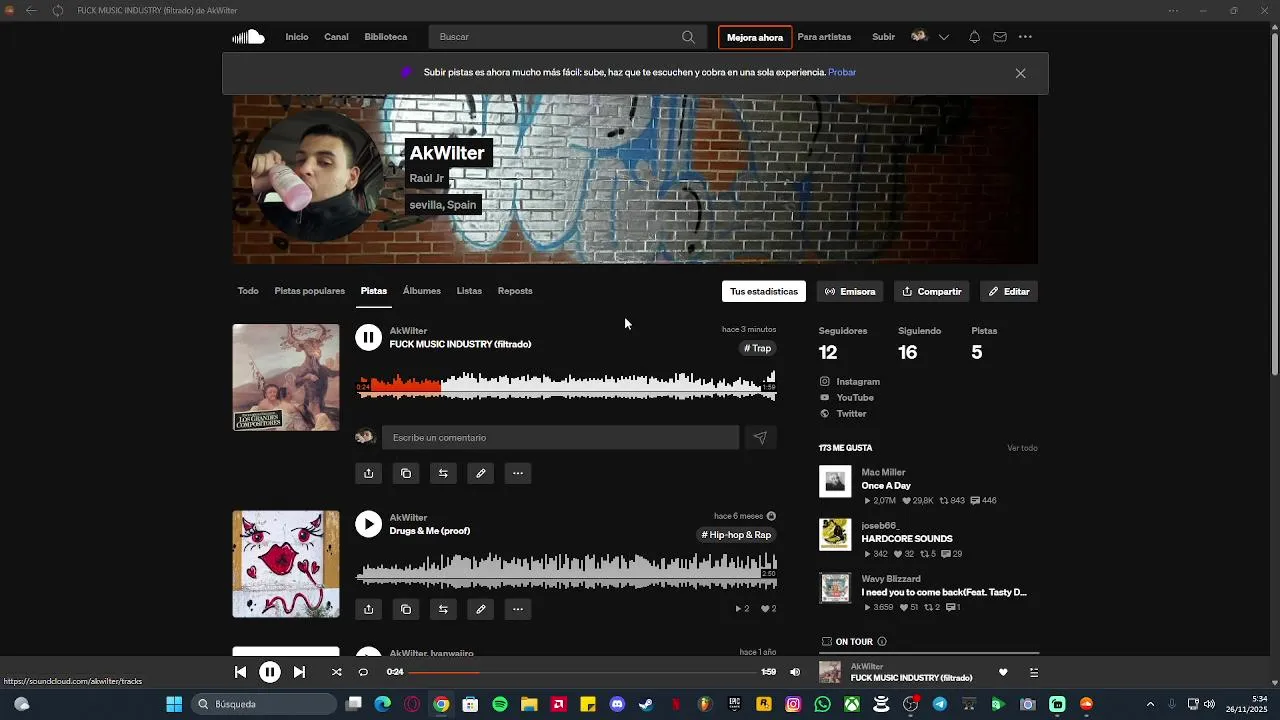The height and width of the screenshot is (720, 1280).
Task: Open more options for Drugs & Me
Action: 518,609
